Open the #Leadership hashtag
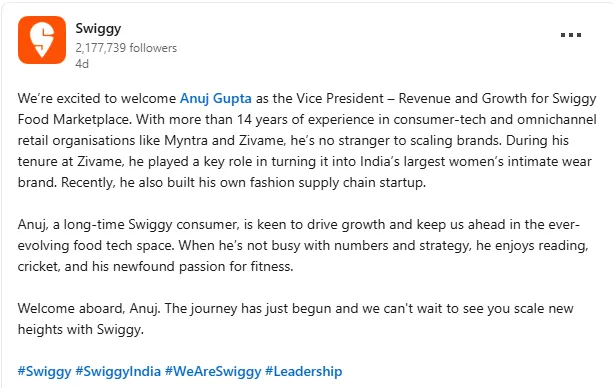This screenshot has height=388, width=613. pos(304,371)
